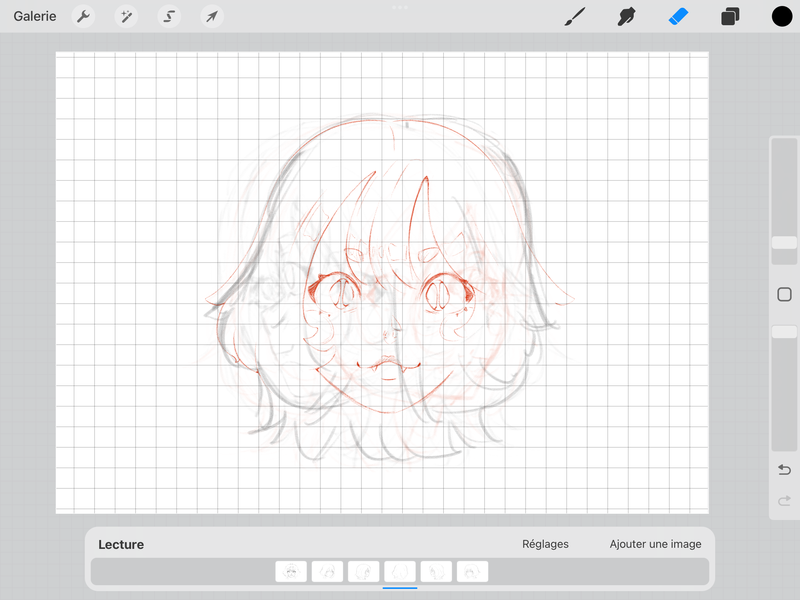Tap the square Modify button in sidebar
This screenshot has height=600, width=800.
click(x=784, y=294)
